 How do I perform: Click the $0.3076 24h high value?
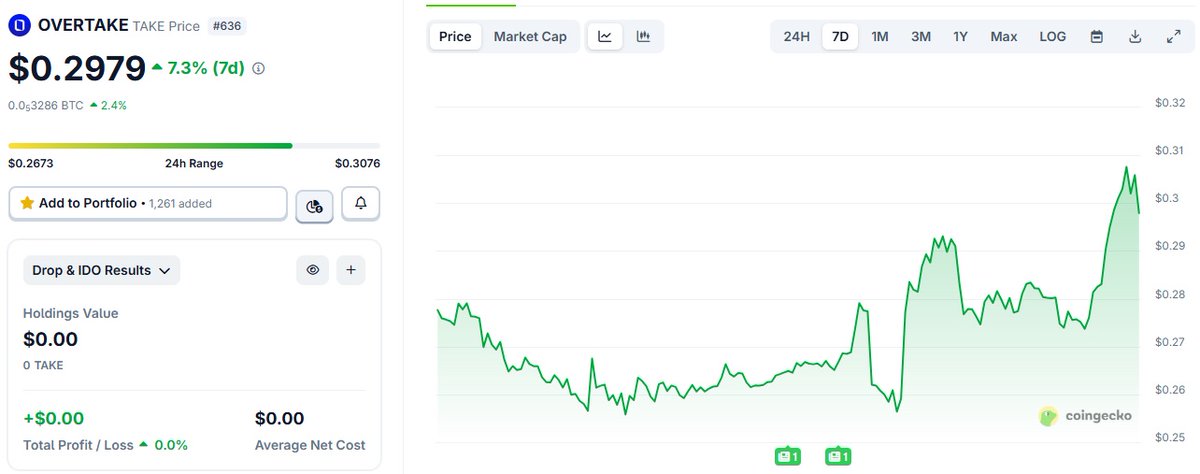pos(357,163)
